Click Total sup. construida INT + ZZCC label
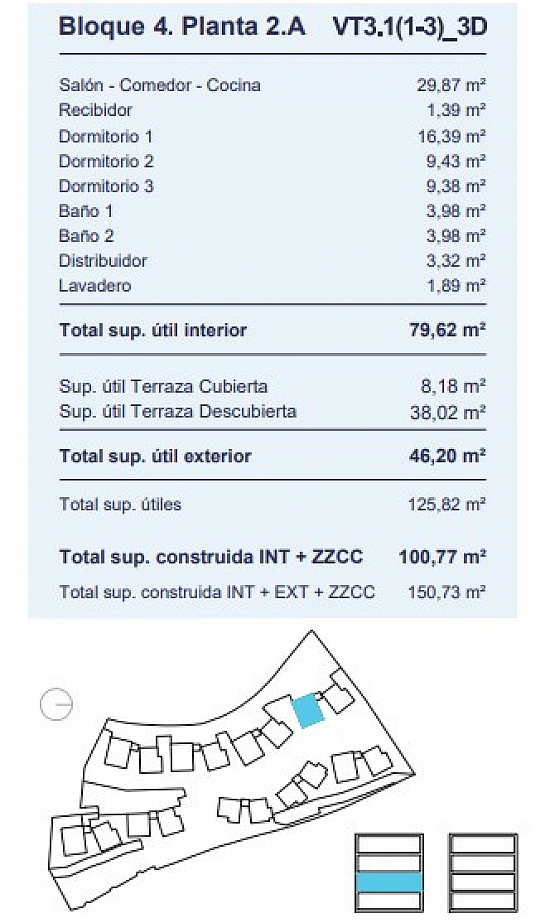Image resolution: width=550 pixels, height=923 pixels. coord(211,557)
